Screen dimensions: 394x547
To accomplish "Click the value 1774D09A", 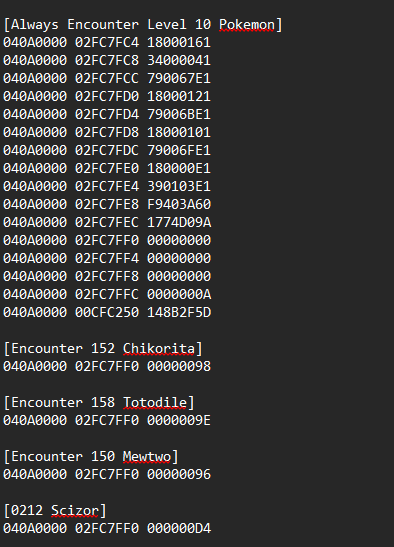I will tap(179, 223).
